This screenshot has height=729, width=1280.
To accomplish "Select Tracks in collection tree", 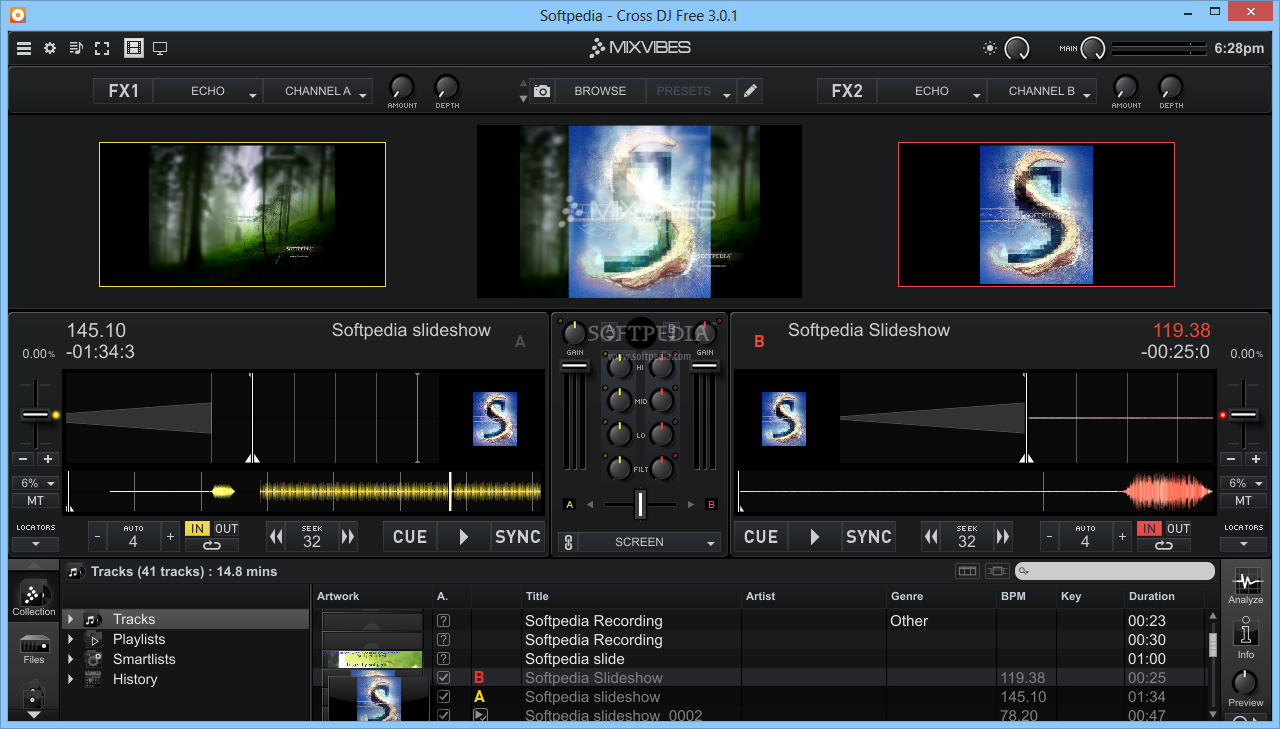I will (x=134, y=619).
